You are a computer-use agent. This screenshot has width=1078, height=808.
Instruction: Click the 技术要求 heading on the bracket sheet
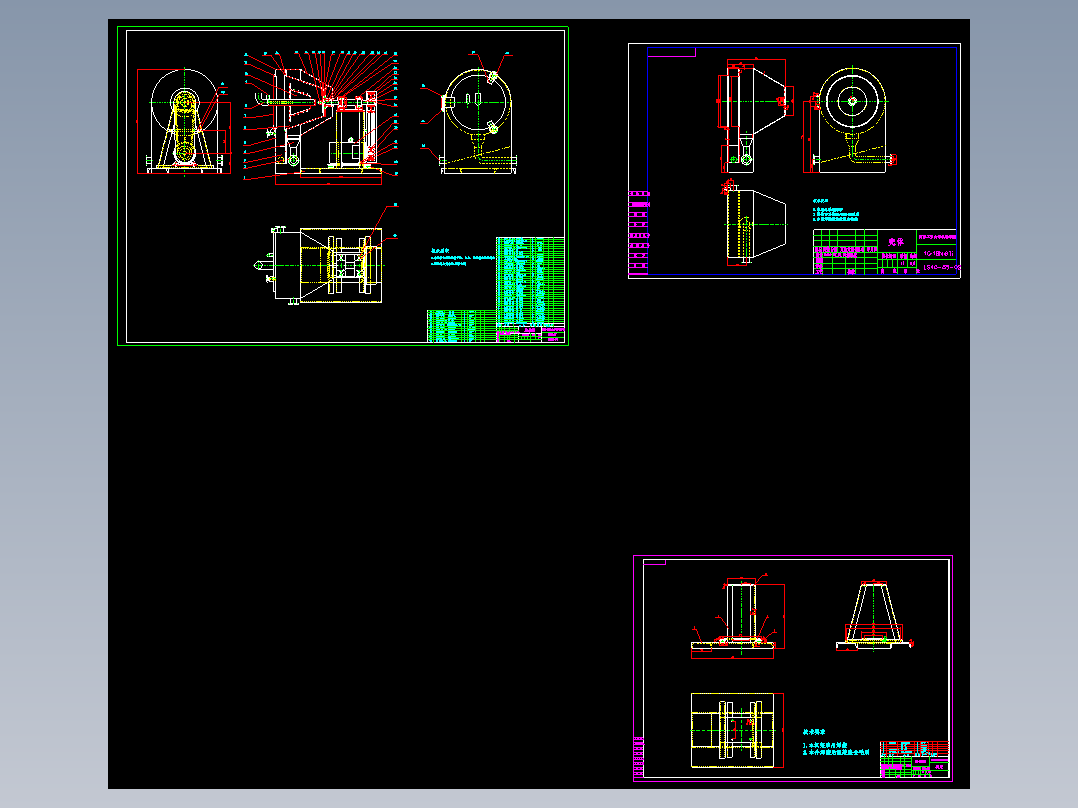click(814, 732)
